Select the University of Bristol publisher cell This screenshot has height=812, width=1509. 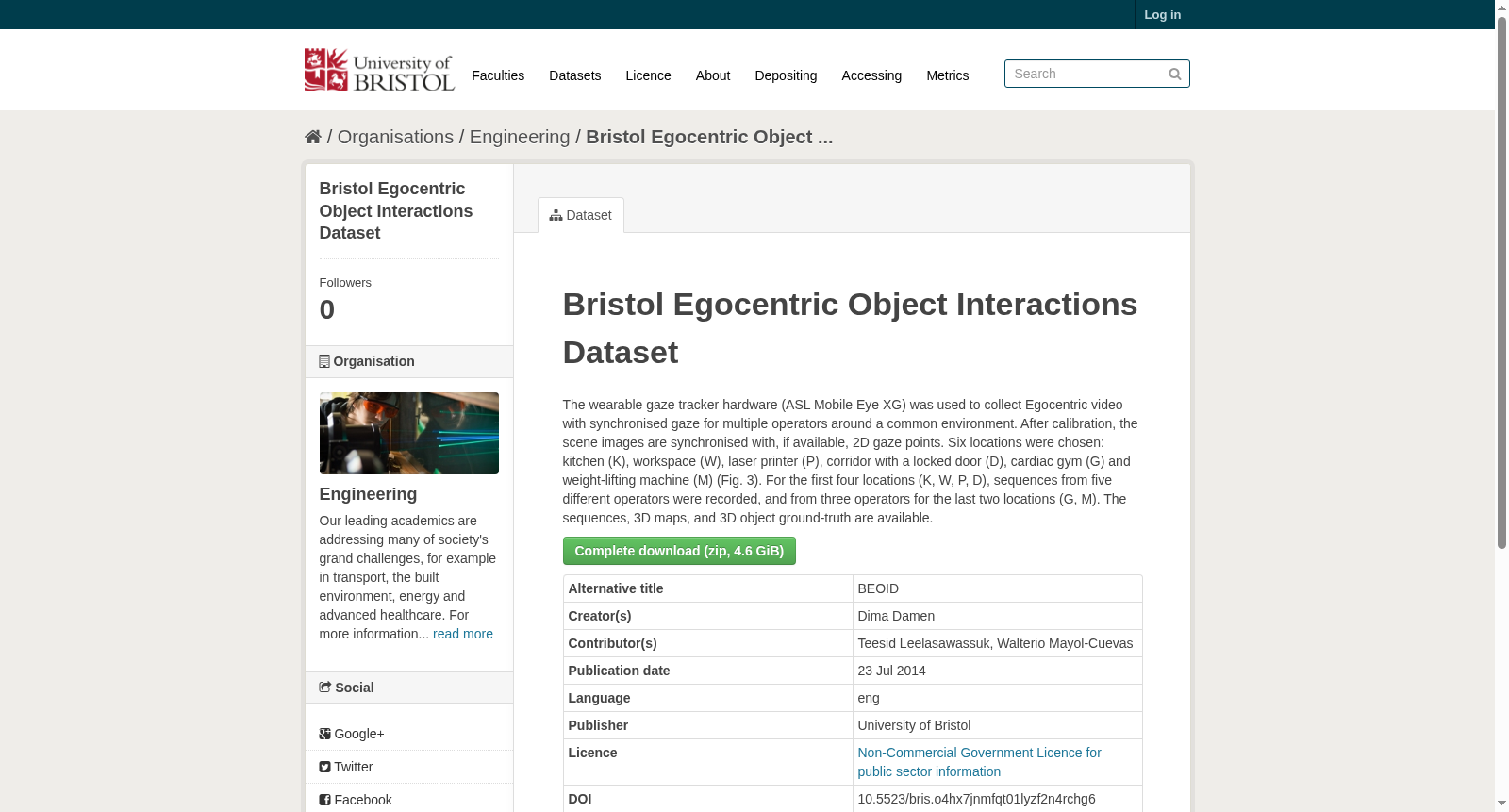[997, 725]
